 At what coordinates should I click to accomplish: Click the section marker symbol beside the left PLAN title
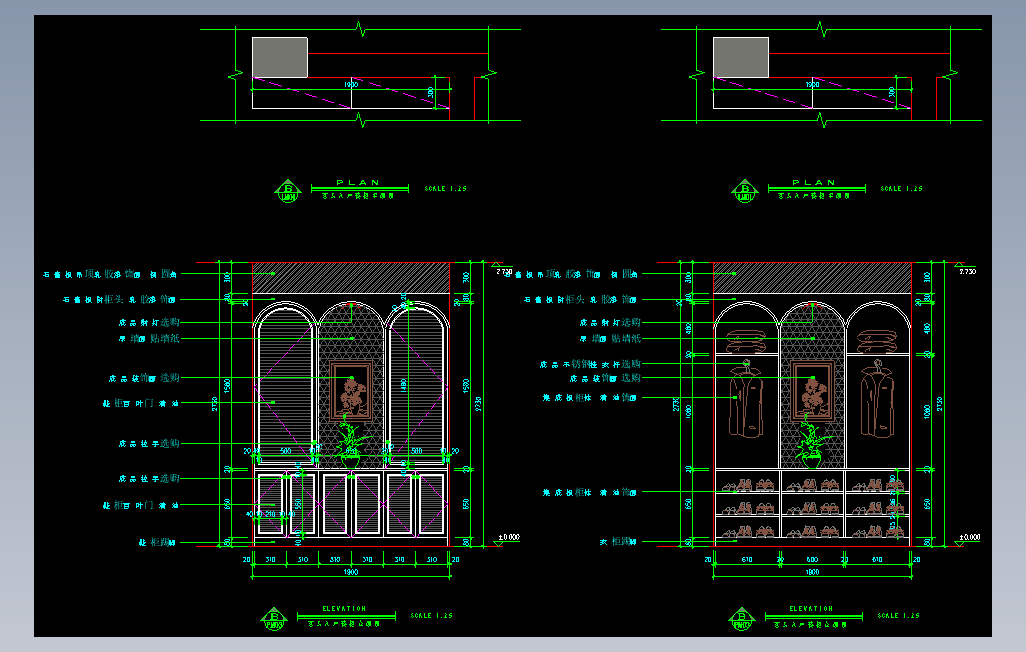point(288,191)
